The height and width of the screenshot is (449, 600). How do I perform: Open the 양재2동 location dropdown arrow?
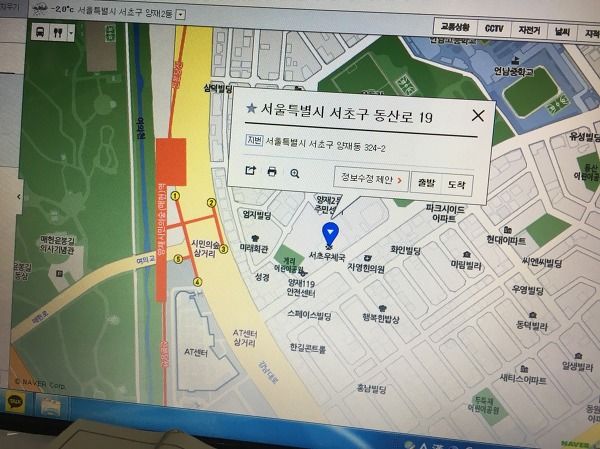pyautogui.click(x=181, y=15)
